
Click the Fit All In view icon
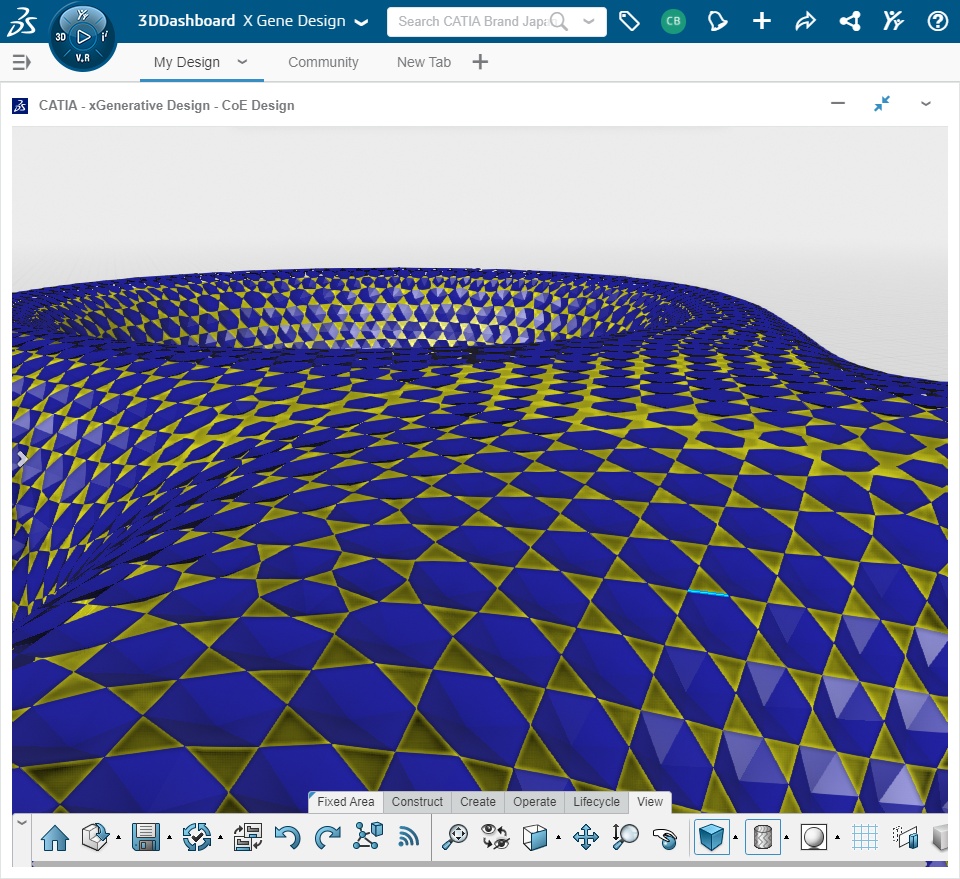point(456,837)
